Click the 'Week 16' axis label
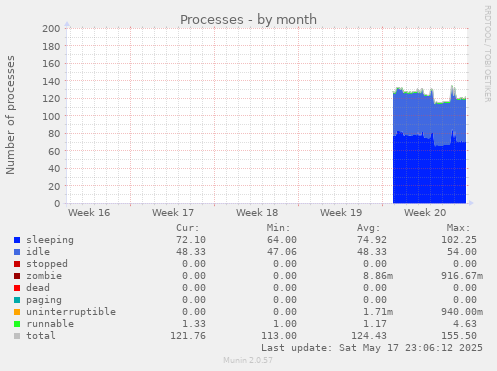The height and width of the screenshot is (371, 497). pyautogui.click(x=89, y=213)
